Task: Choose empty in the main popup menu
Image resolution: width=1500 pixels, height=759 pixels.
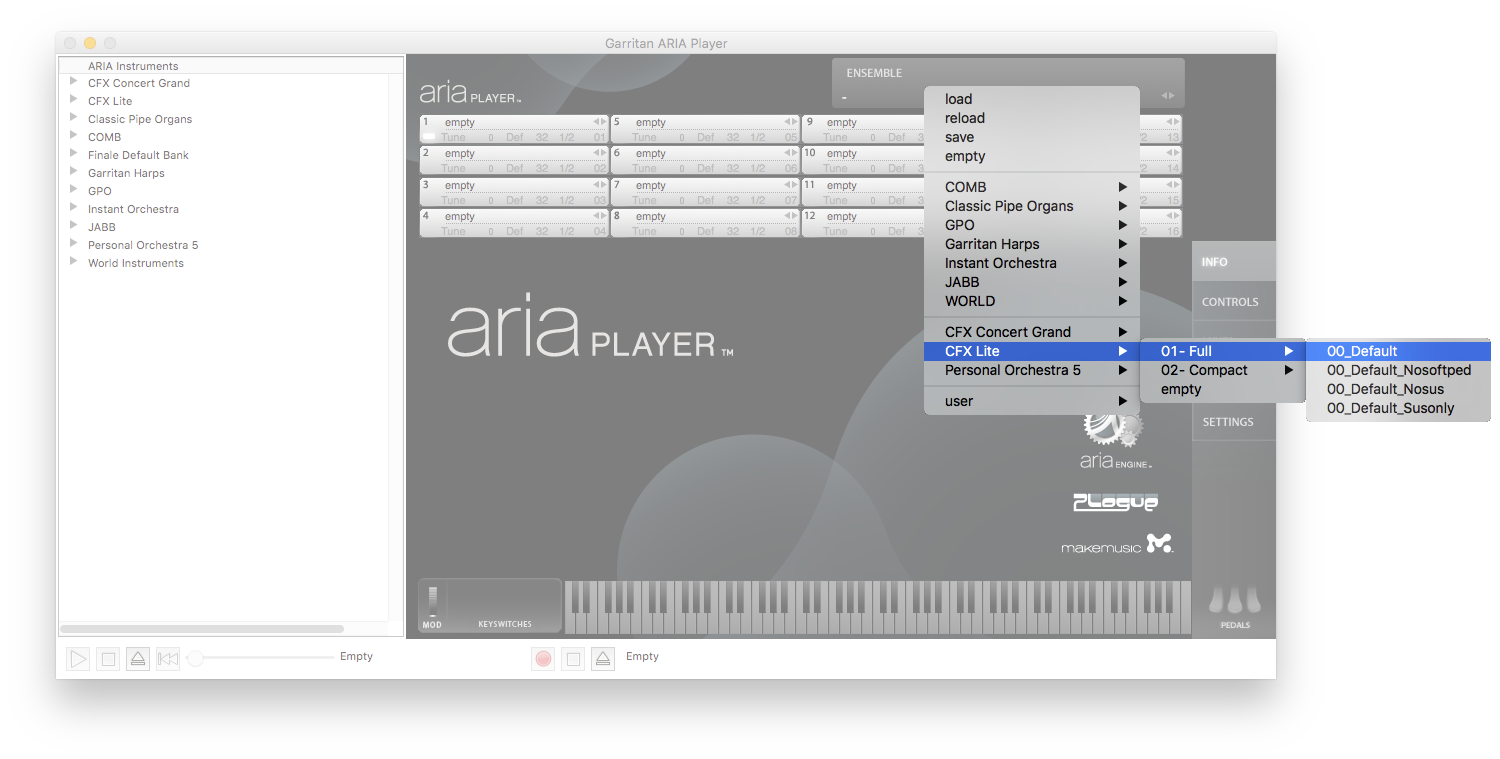Action: pos(1032,156)
